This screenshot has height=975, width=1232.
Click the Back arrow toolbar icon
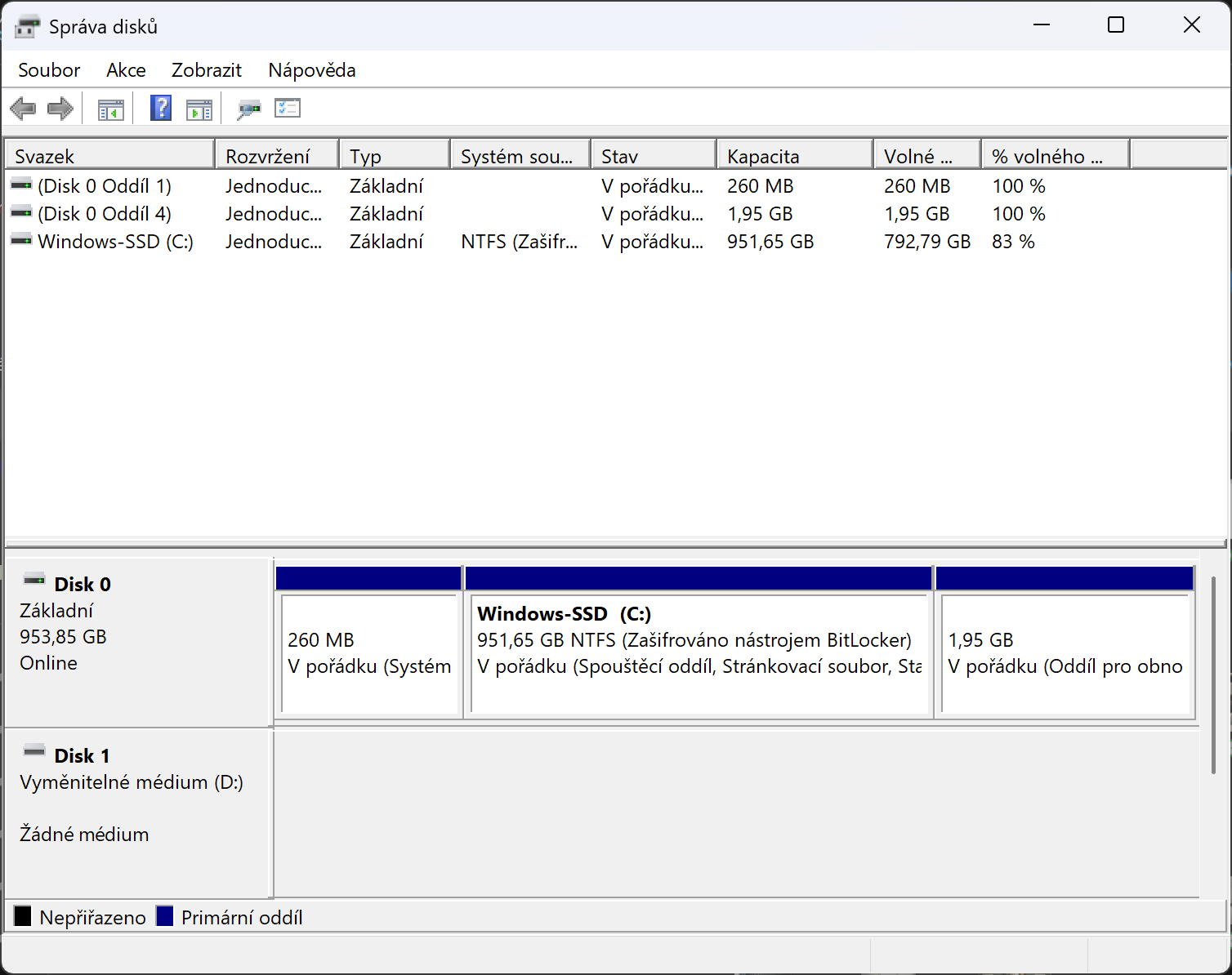click(x=23, y=109)
